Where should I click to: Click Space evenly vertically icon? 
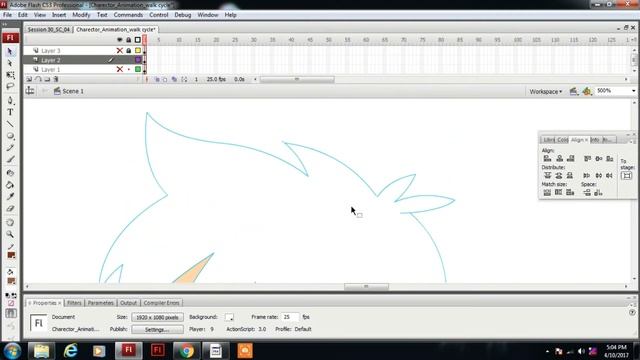pyautogui.click(x=587, y=192)
